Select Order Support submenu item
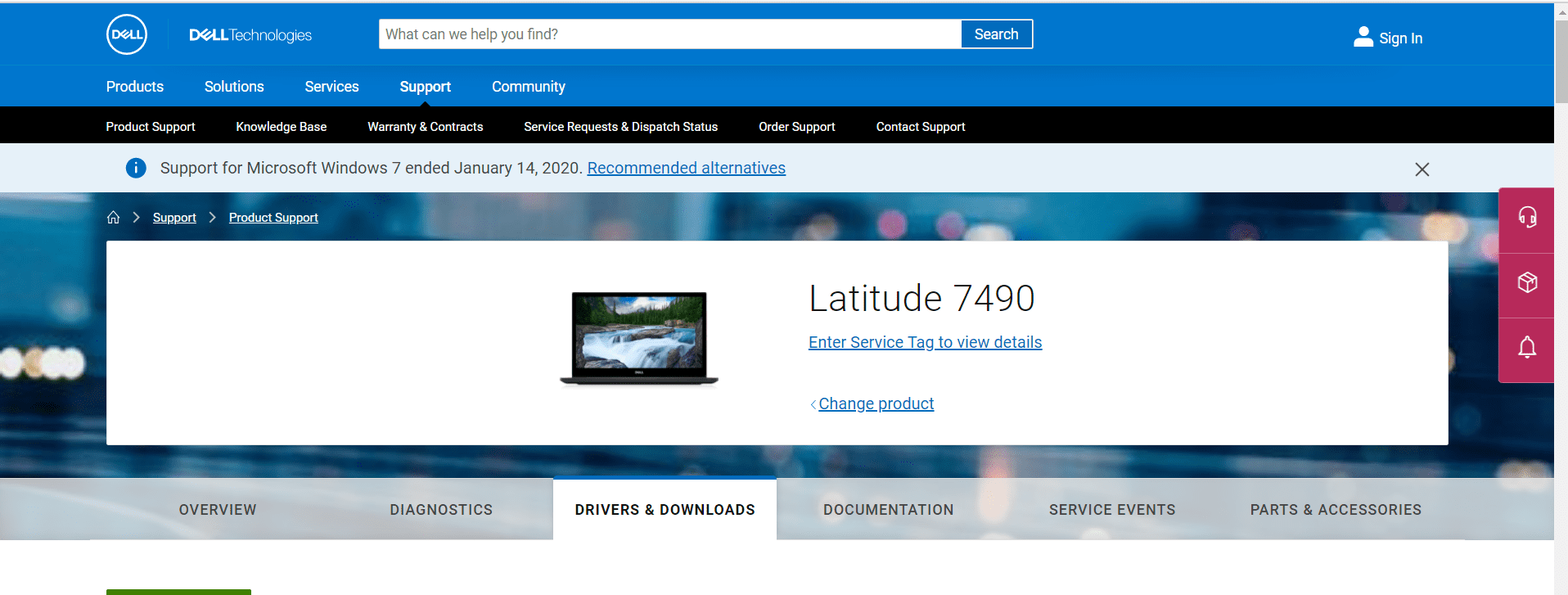Screen dimensions: 1568x595 [x=797, y=127]
